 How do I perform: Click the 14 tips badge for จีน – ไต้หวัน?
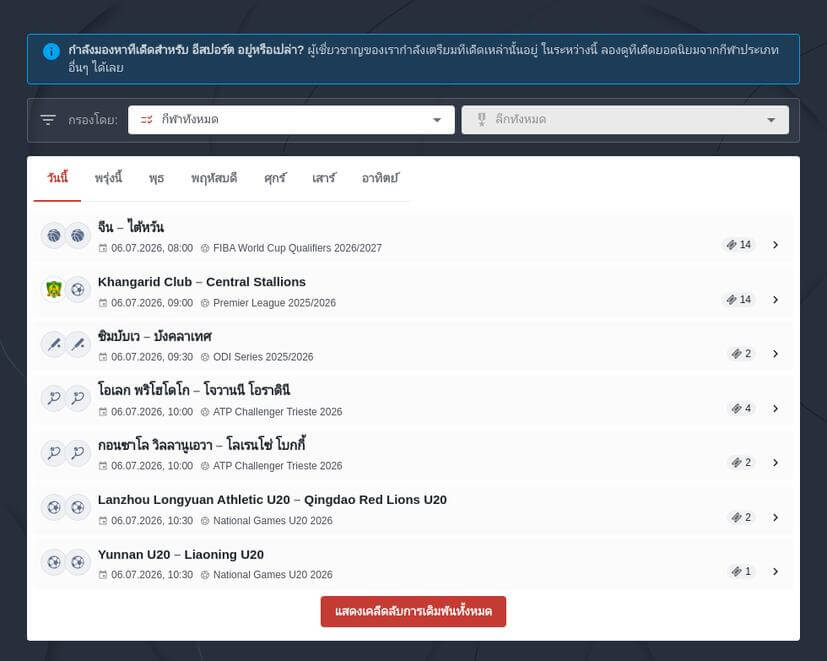tap(738, 245)
